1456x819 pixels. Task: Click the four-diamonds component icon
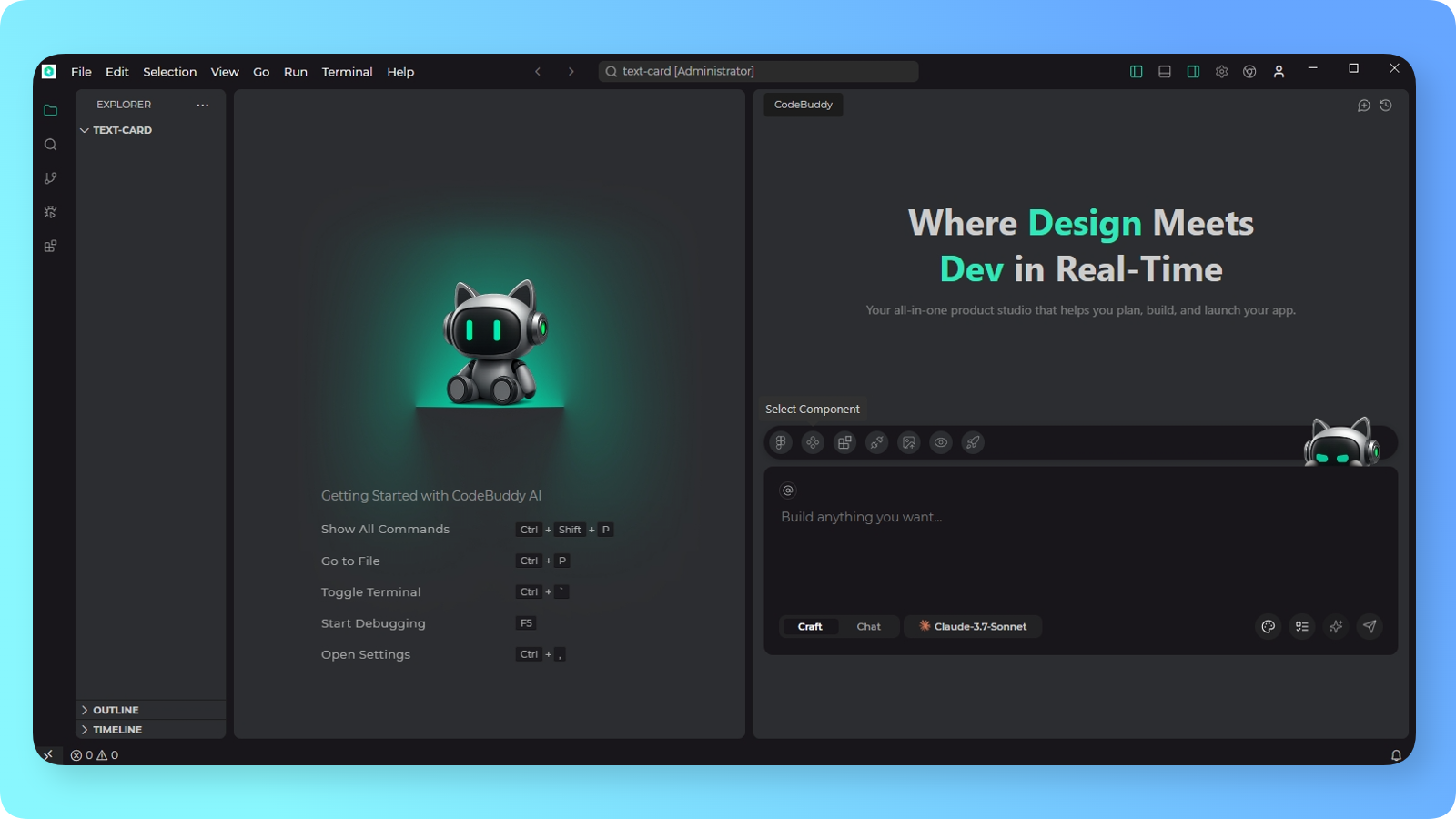(813, 442)
